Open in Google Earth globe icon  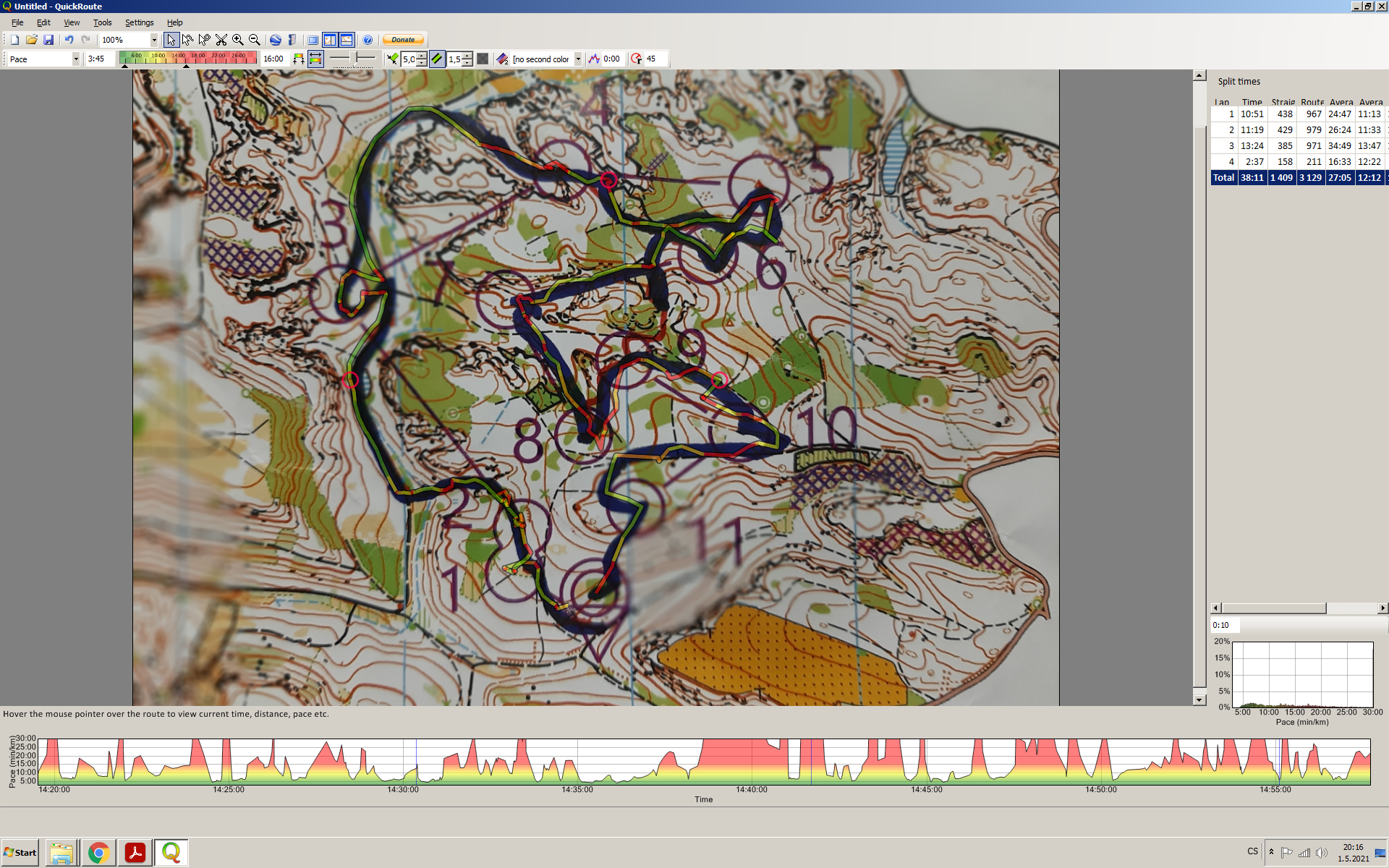276,40
